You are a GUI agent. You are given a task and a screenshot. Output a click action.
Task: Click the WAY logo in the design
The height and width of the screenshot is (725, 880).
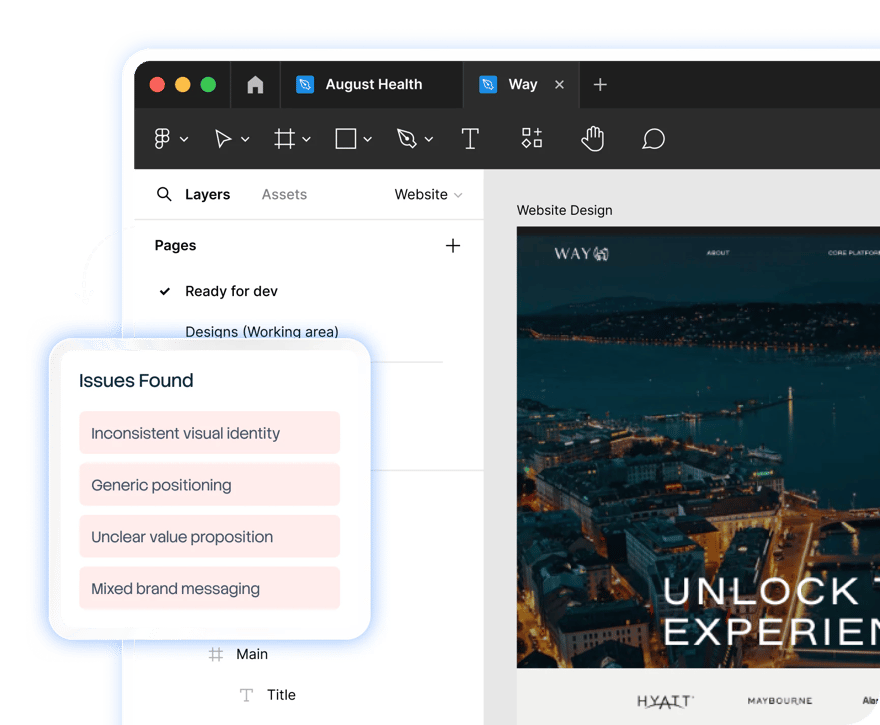581,254
